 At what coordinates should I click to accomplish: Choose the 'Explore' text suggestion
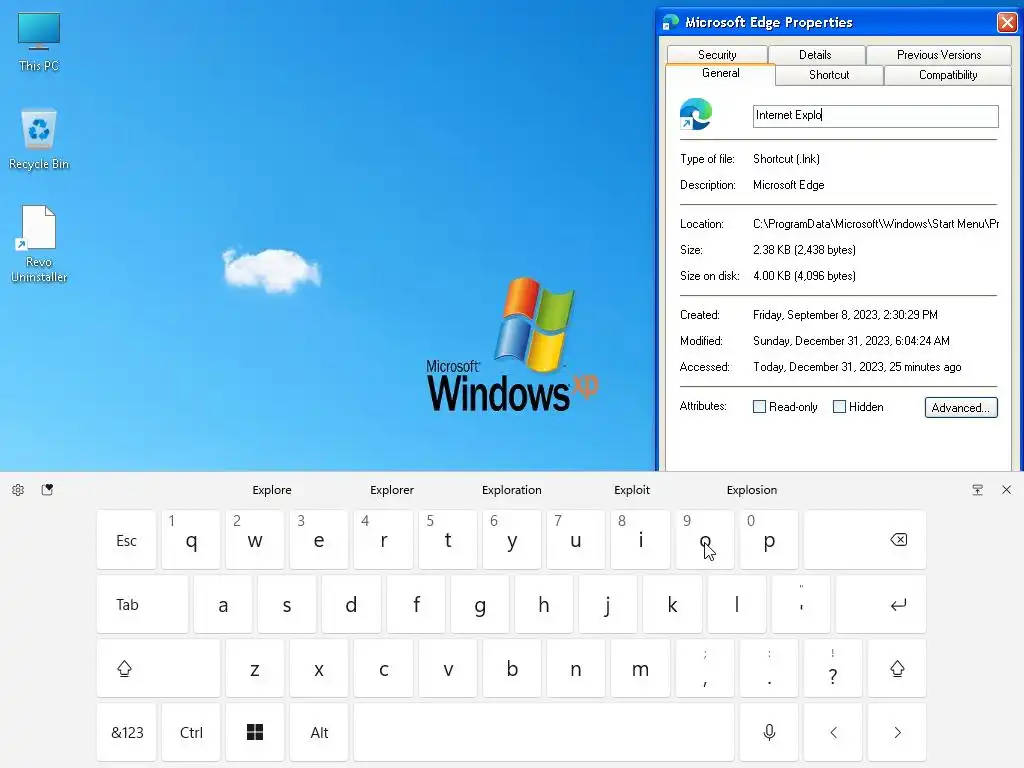point(272,490)
